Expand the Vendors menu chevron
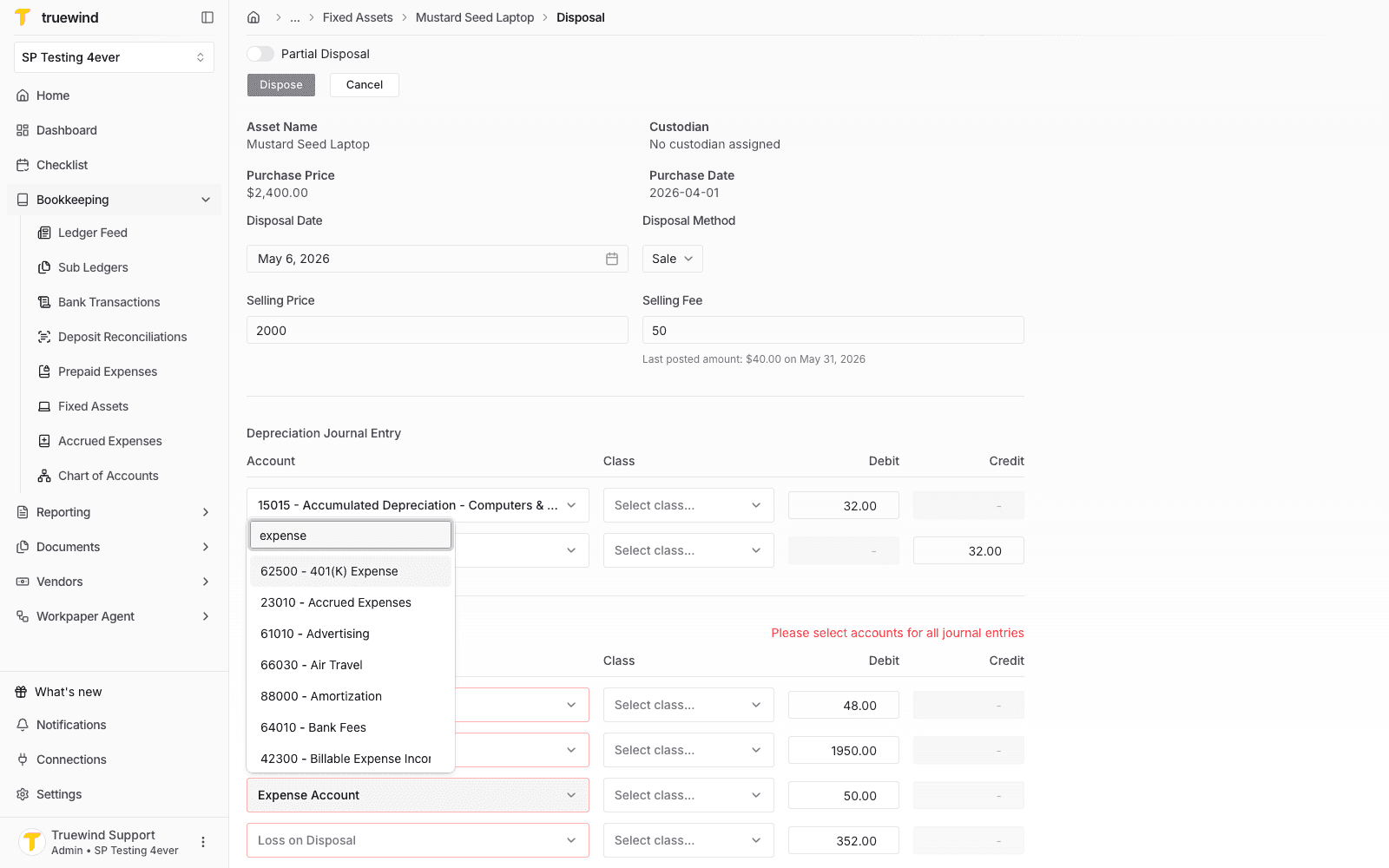This screenshot has width=1389, height=868. point(206,582)
